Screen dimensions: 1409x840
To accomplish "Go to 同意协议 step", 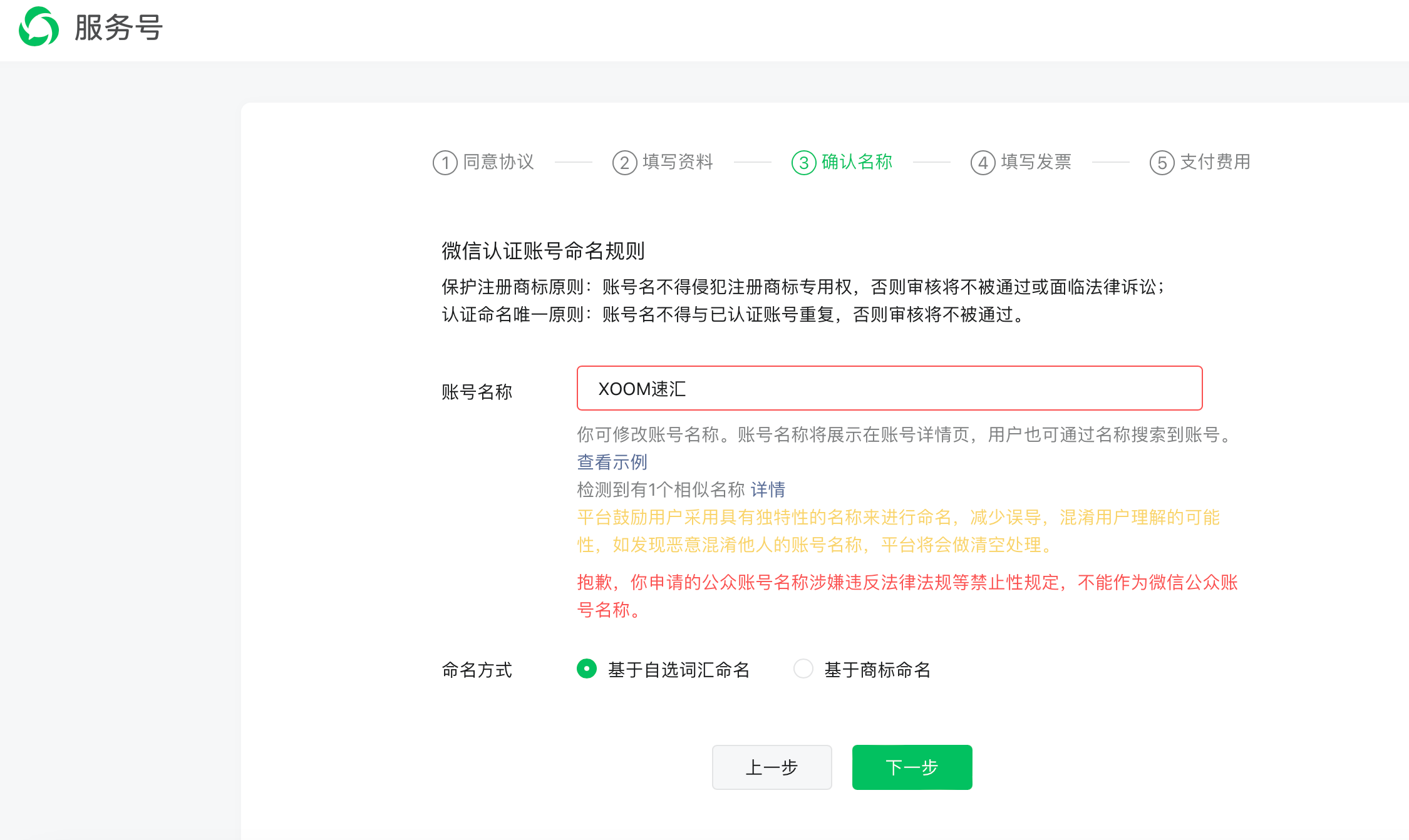I will pyautogui.click(x=498, y=162).
